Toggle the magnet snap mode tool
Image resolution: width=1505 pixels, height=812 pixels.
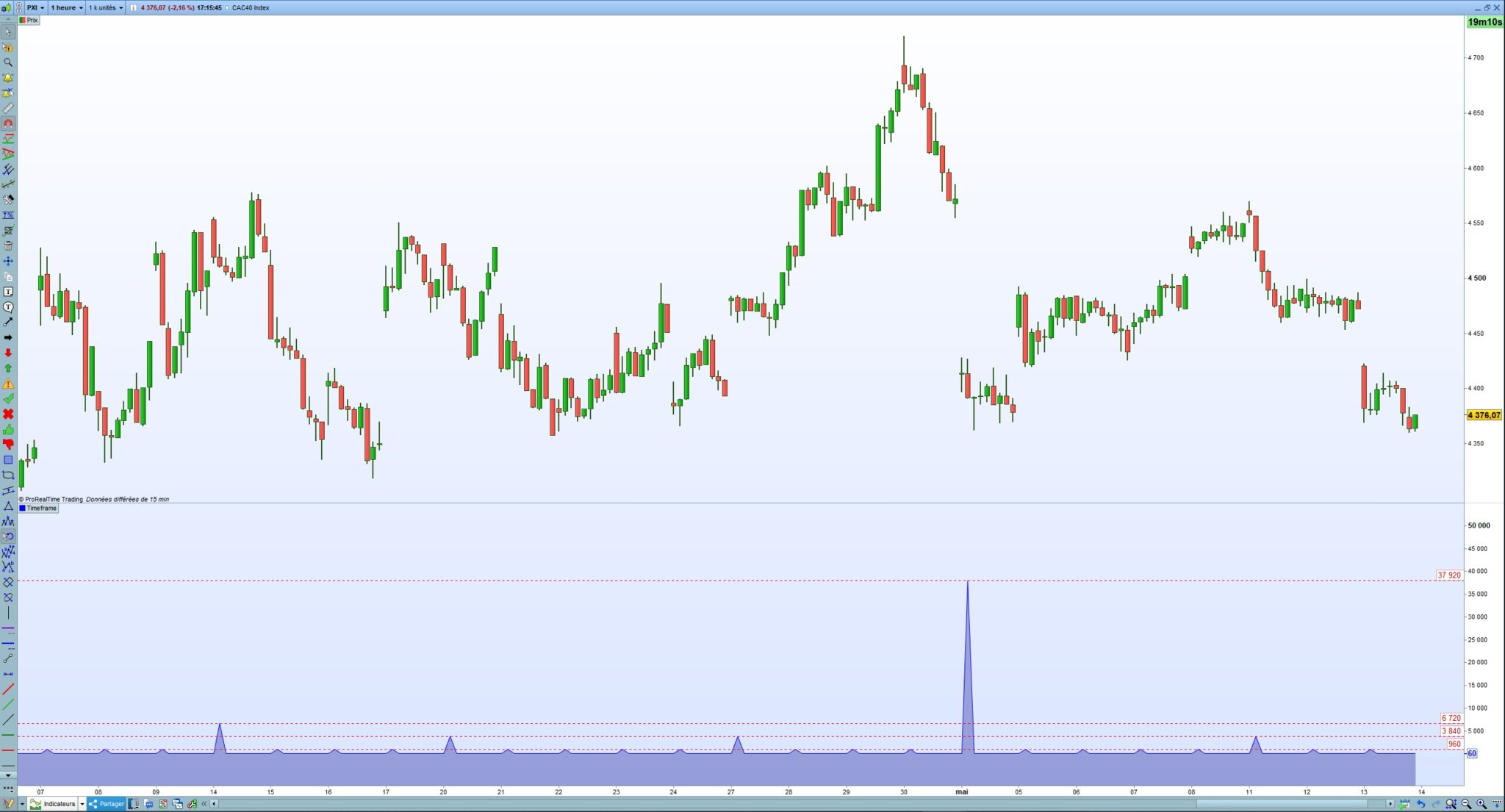[x=8, y=123]
